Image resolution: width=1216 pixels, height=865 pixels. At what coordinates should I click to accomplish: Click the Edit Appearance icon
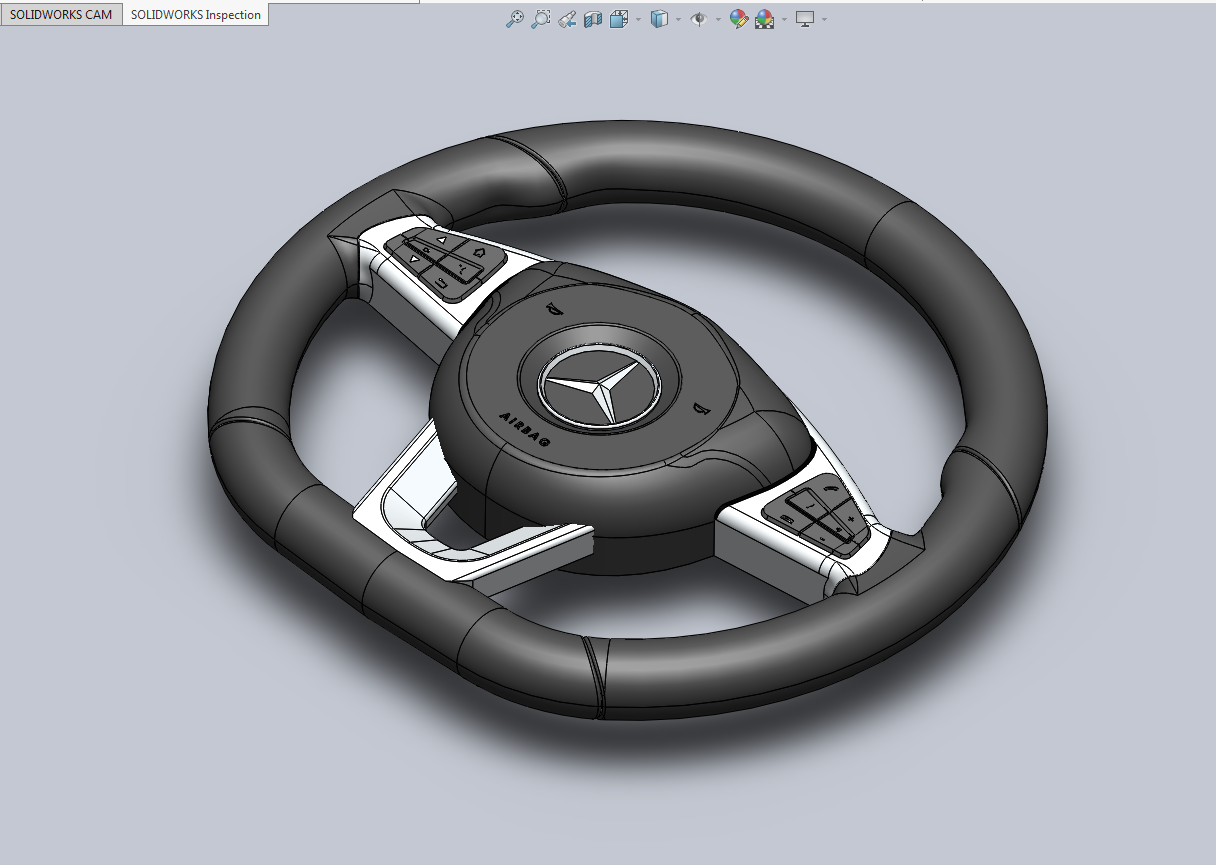(x=739, y=18)
